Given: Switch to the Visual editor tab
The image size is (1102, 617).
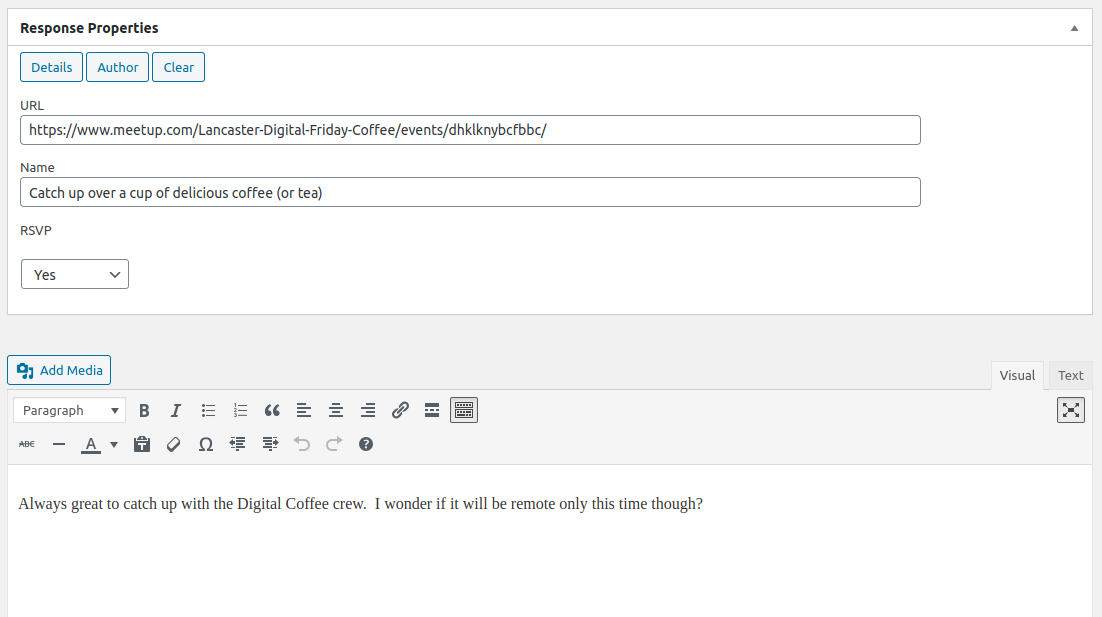Looking at the screenshot, I should click(x=1017, y=375).
